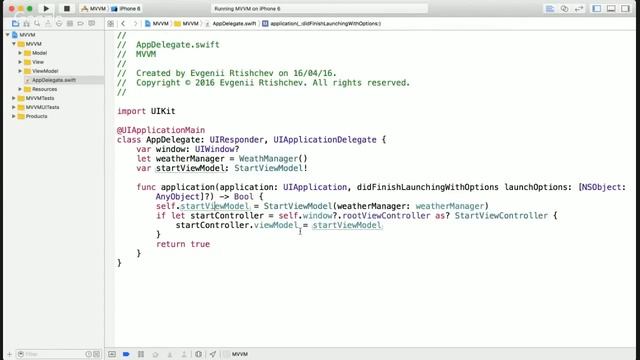Image resolution: width=640 pixels, height=360 pixels.
Task: Click '@UIApplicationMain' attribute
Action: pos(161,130)
